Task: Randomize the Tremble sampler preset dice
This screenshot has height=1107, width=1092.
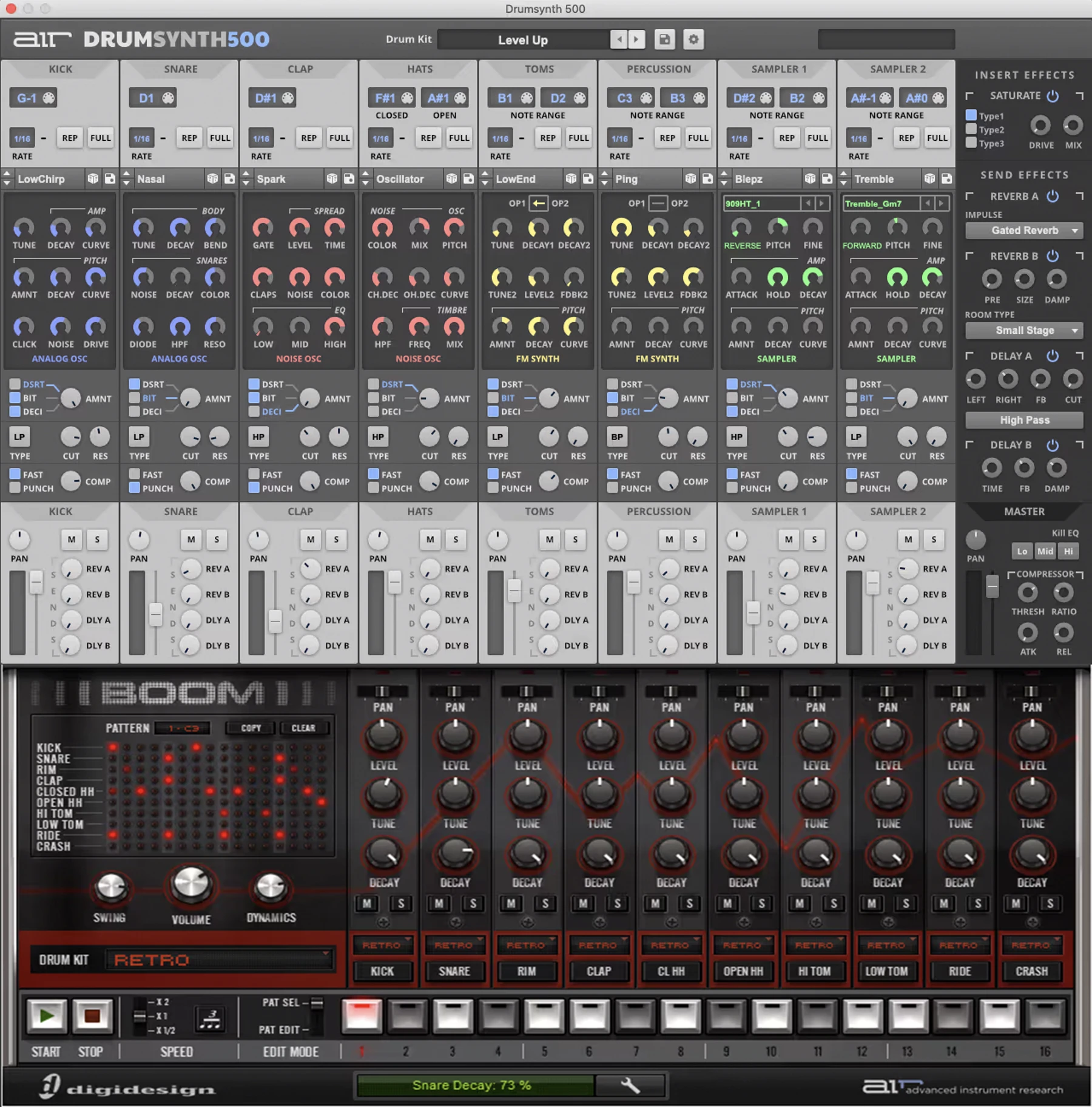Action: click(x=929, y=178)
